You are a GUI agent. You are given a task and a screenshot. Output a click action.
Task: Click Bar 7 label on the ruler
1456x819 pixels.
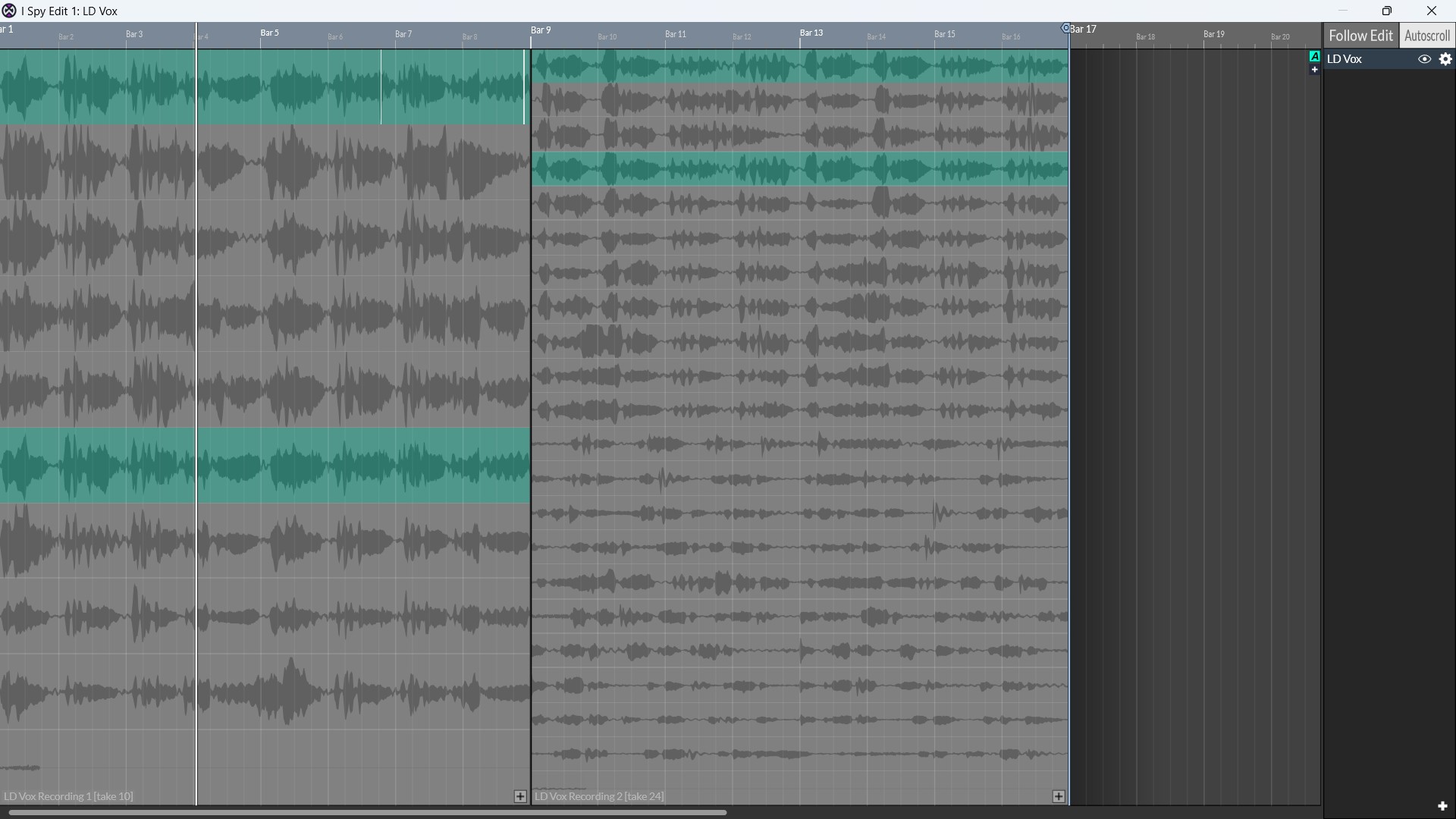tap(403, 34)
